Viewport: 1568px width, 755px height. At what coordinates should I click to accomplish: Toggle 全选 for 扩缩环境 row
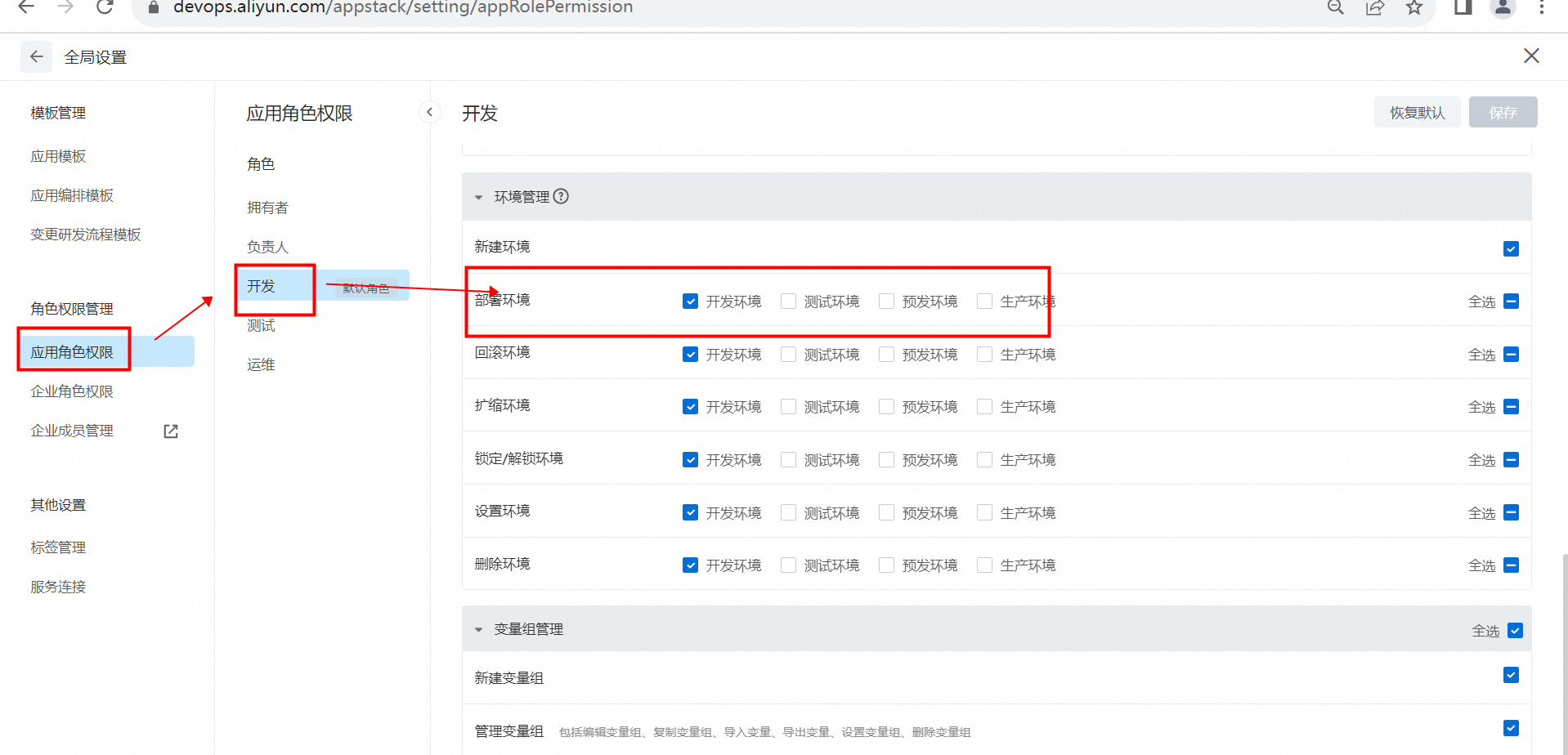(1511, 407)
